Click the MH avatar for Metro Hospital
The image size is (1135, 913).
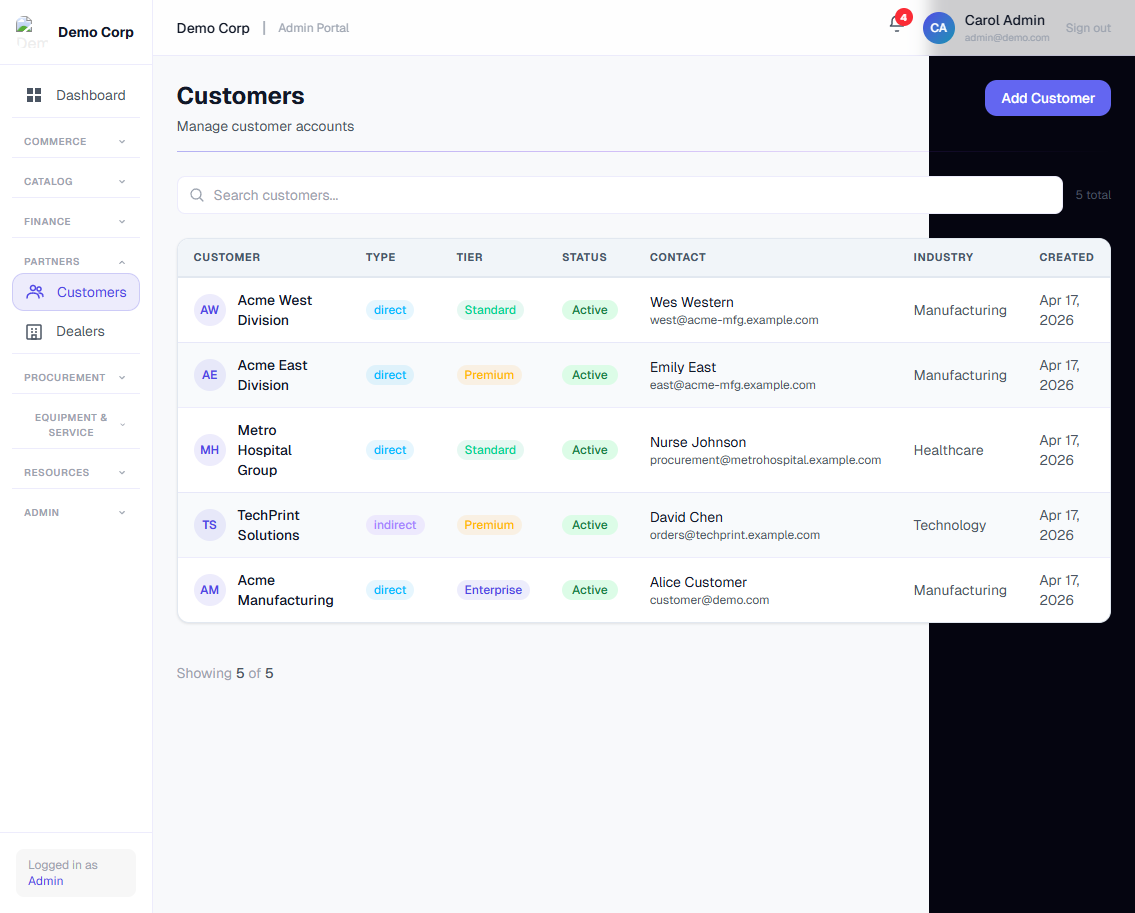click(x=210, y=450)
